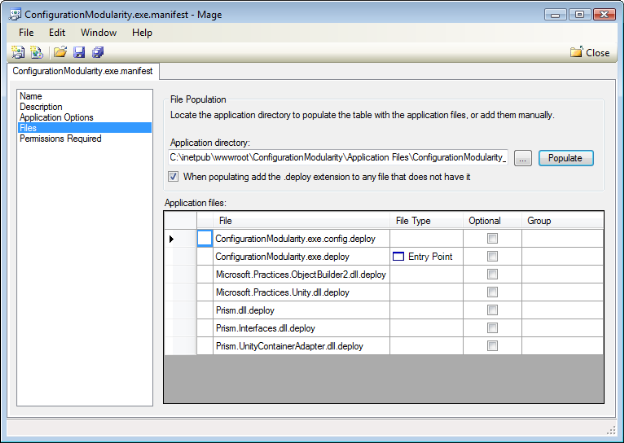624x443 pixels.
Task: Click the Group column header
Action: coord(562,221)
